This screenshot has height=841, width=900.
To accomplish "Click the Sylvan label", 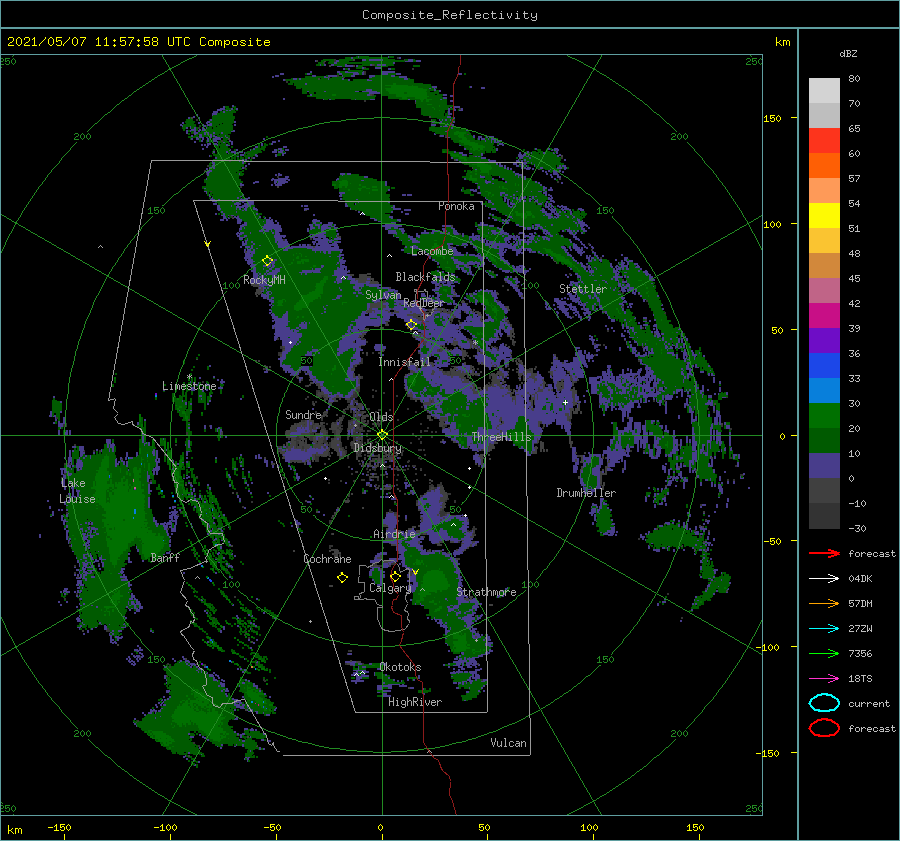I will [383, 295].
